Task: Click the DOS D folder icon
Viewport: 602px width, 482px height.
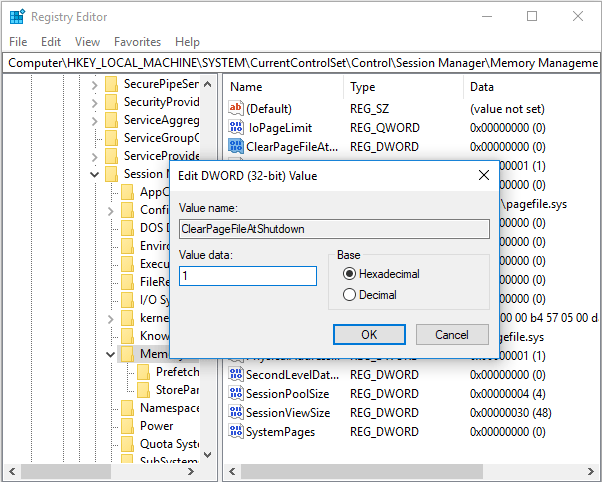Action: point(127,228)
